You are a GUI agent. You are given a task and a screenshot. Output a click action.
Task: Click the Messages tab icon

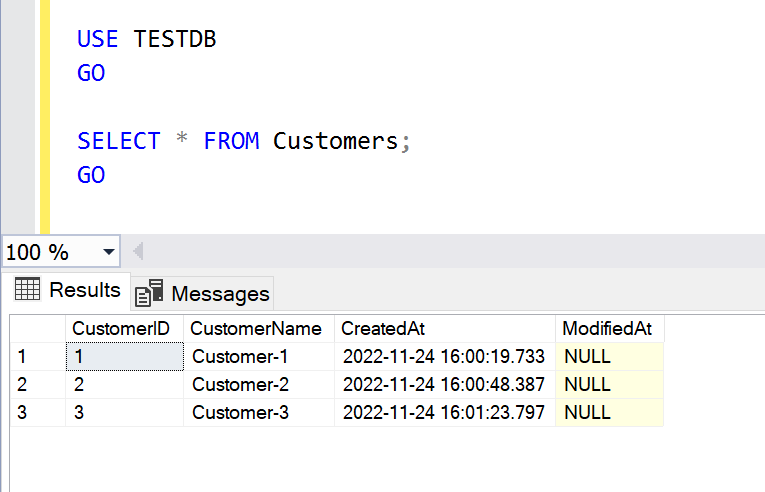[149, 292]
